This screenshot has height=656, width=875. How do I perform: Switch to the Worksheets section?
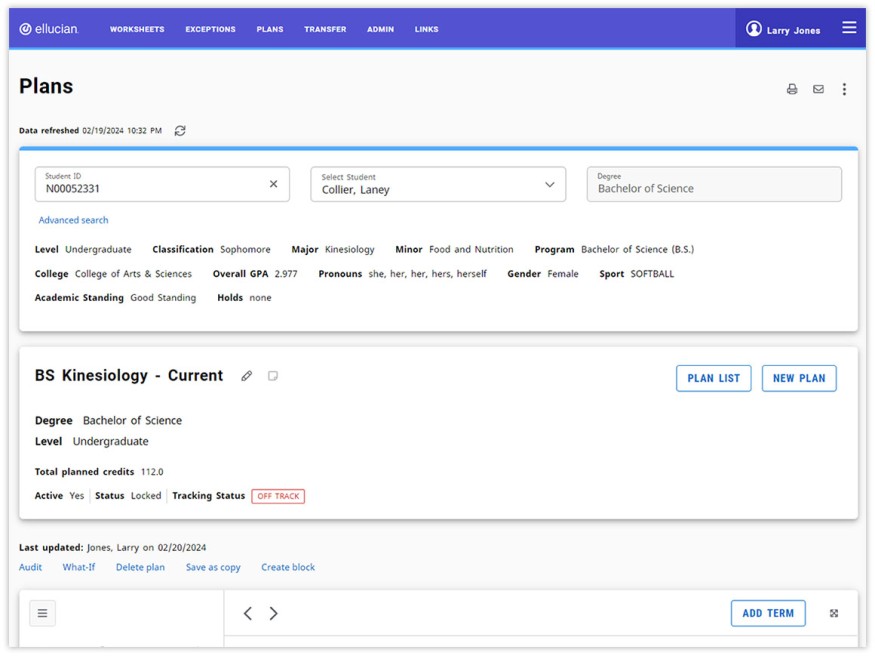pyautogui.click(x=137, y=29)
